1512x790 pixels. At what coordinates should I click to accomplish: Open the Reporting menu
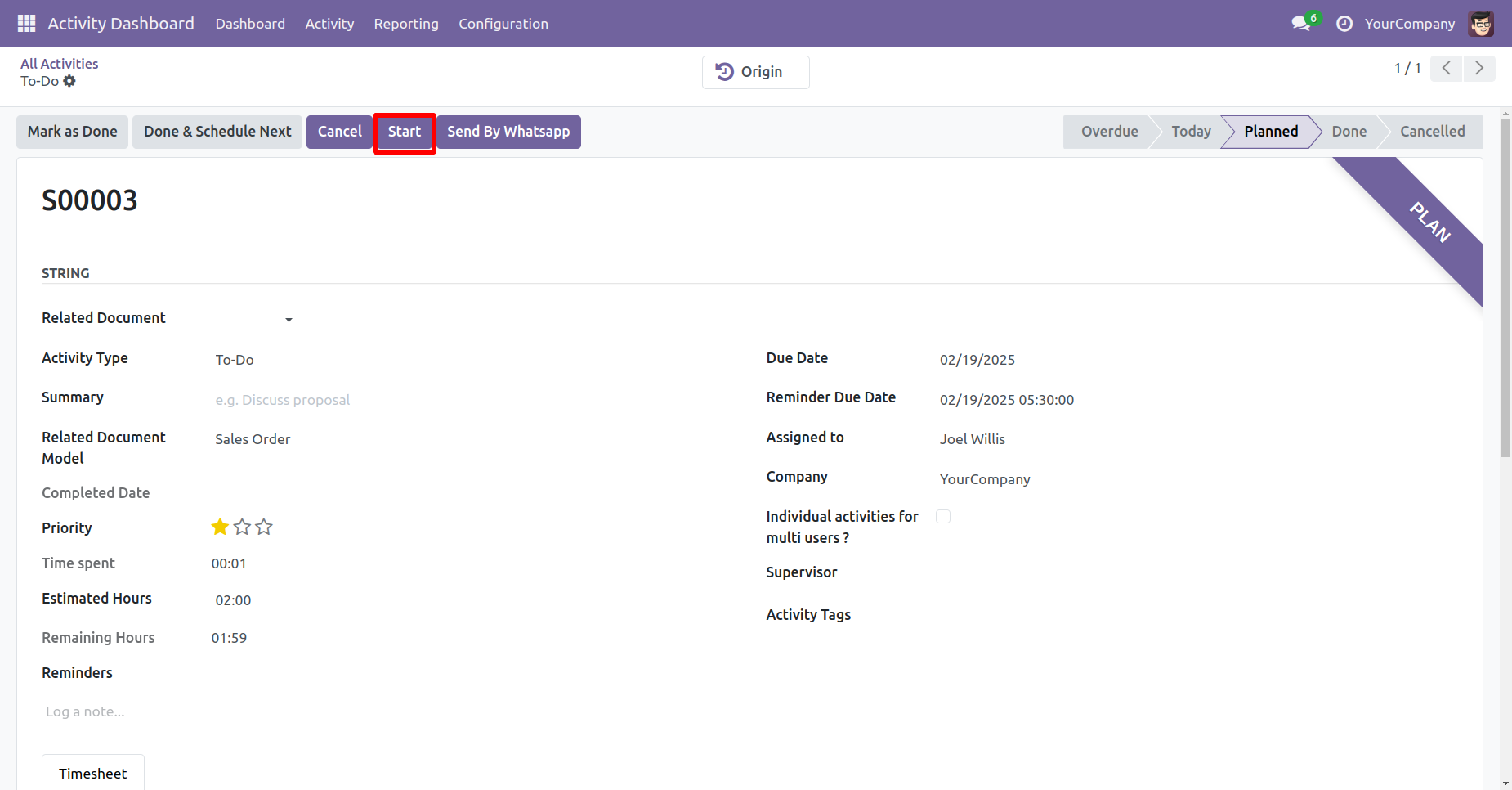click(x=406, y=24)
